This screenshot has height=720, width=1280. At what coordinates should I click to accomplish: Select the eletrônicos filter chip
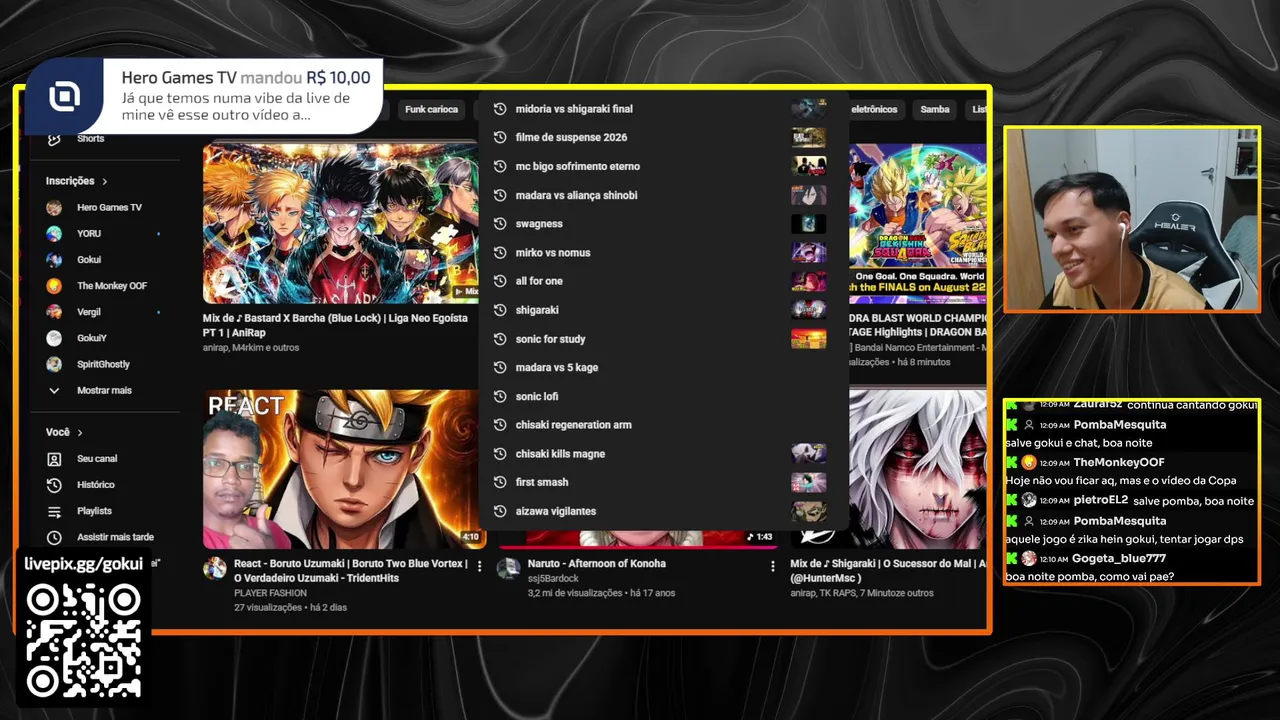point(874,109)
